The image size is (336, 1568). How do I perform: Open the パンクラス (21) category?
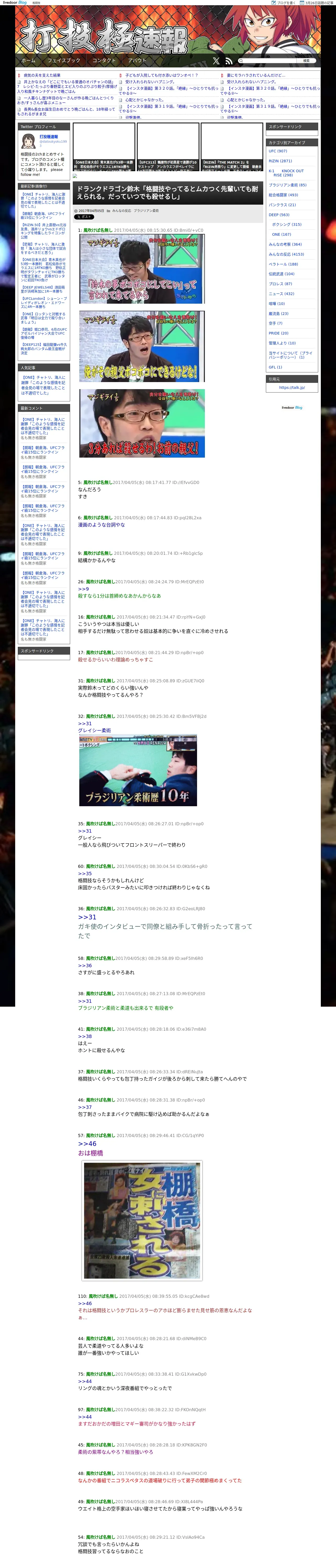click(282, 205)
